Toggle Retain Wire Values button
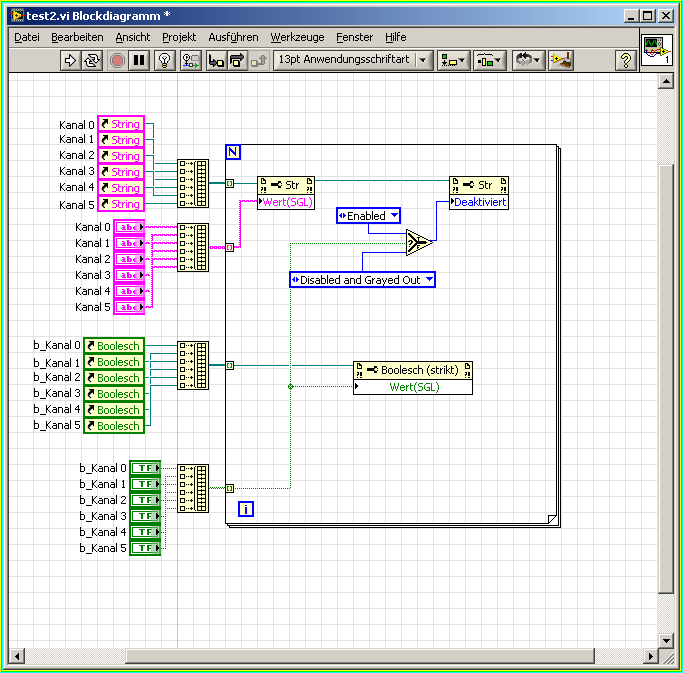The image size is (683, 673). pyautogui.click(x=190, y=60)
